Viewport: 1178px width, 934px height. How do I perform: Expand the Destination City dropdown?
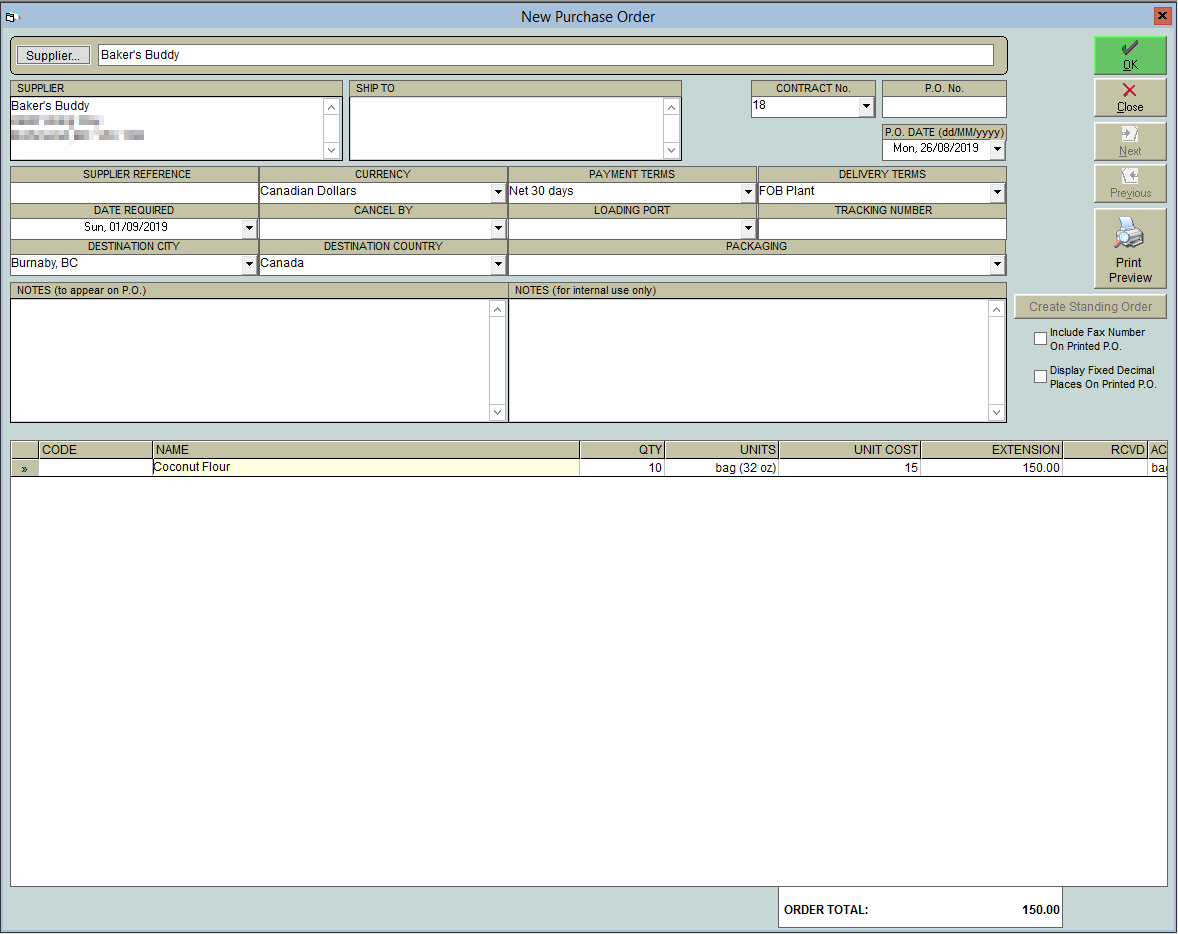(249, 264)
